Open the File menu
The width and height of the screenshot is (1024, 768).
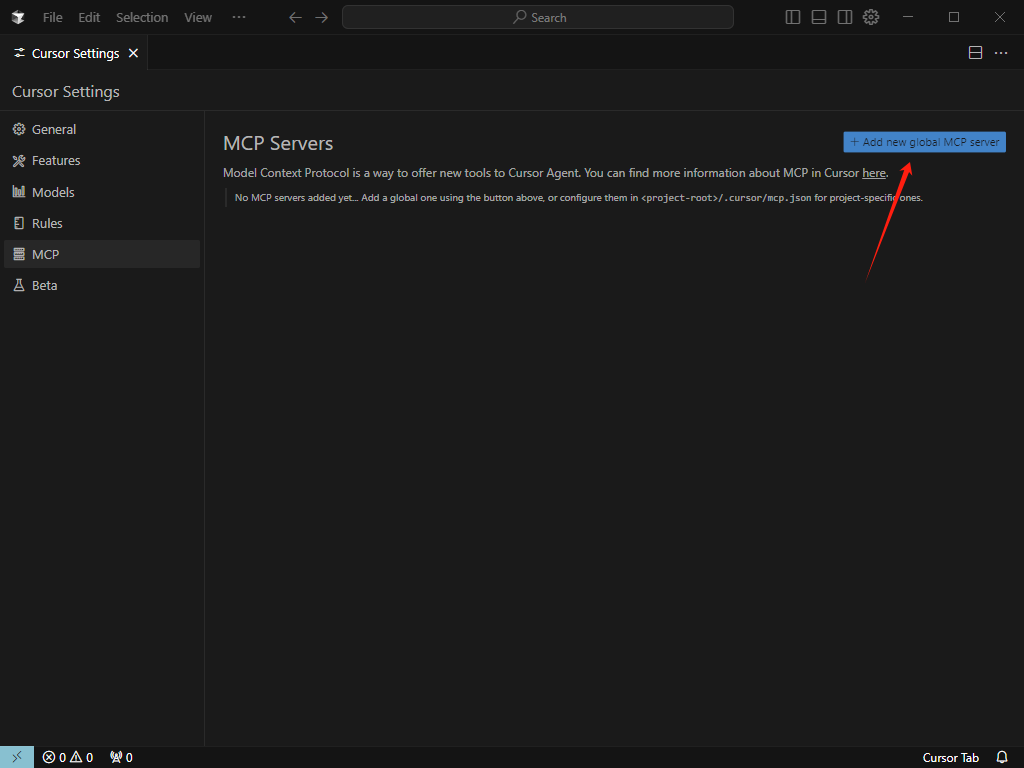53,18
